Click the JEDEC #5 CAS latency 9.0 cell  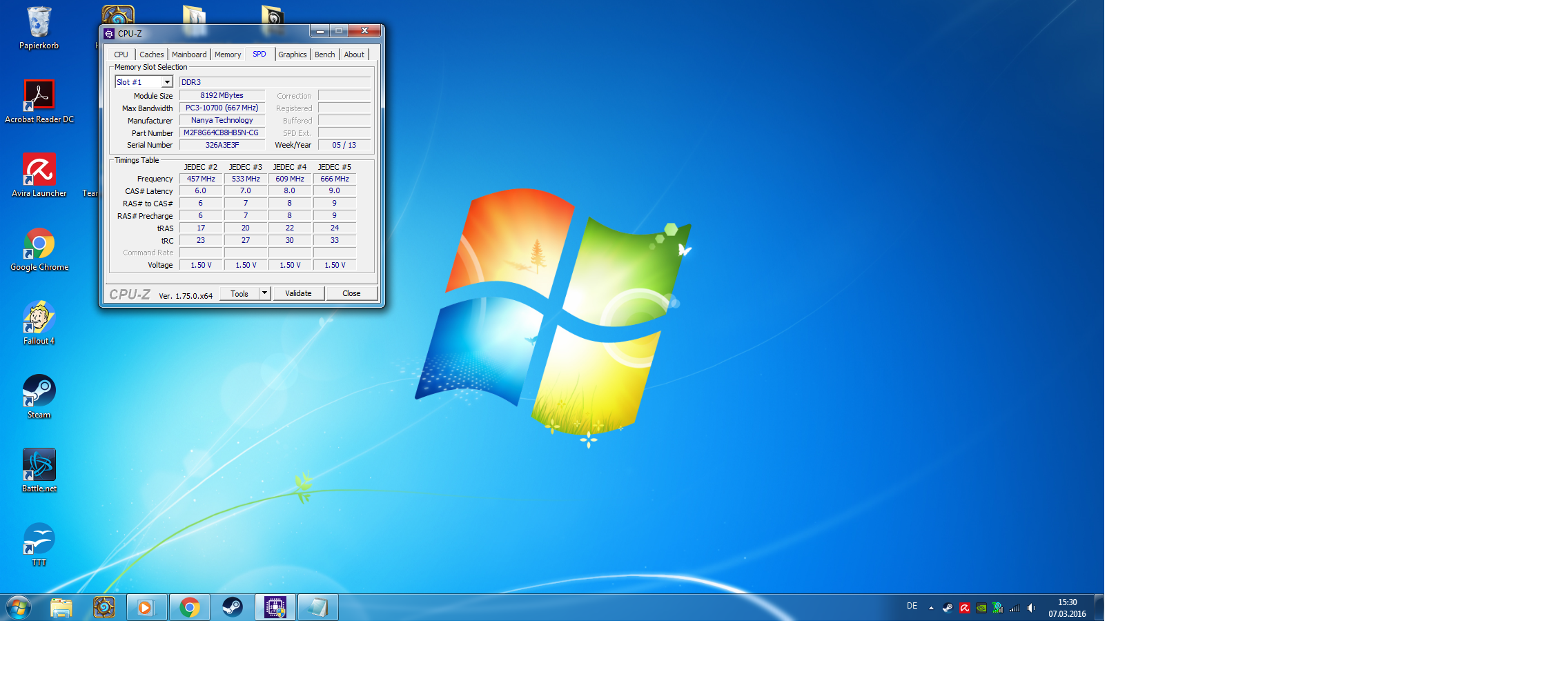pos(335,190)
